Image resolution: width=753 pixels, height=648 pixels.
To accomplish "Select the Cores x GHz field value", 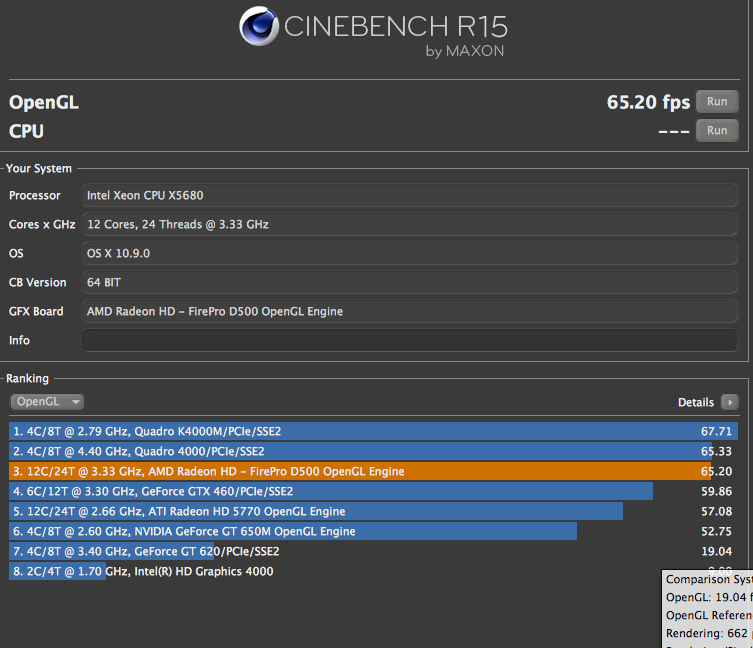I will (410, 224).
